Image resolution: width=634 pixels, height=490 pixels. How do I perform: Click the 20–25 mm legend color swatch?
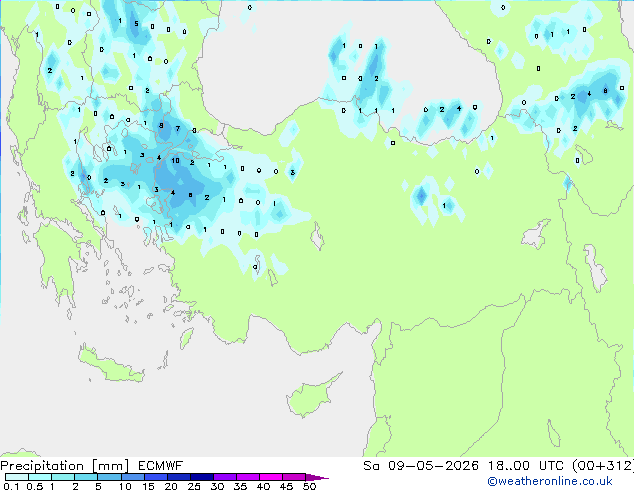point(178,477)
